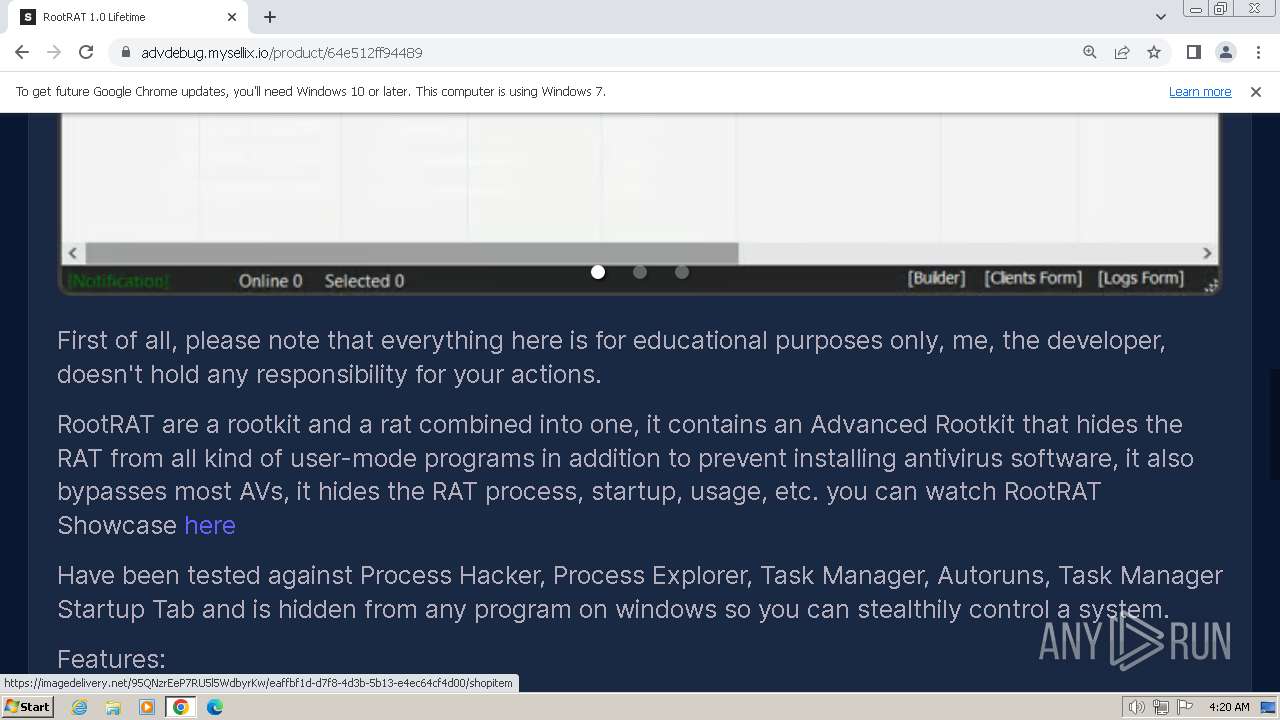1280x720 pixels.
Task: Click the 'Features:' heading text
Action: 111,659
